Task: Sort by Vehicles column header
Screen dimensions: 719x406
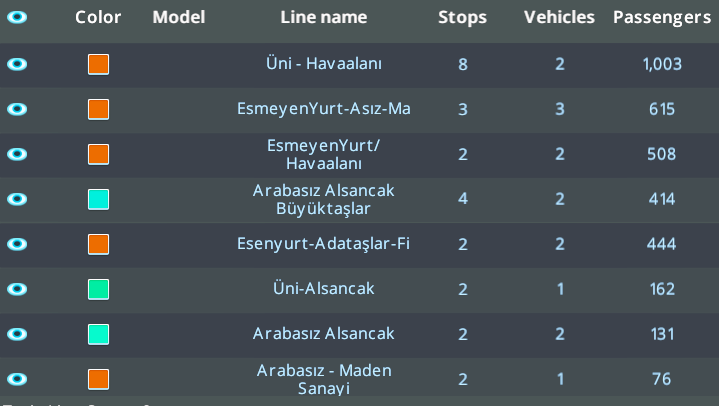Action: coord(559,17)
